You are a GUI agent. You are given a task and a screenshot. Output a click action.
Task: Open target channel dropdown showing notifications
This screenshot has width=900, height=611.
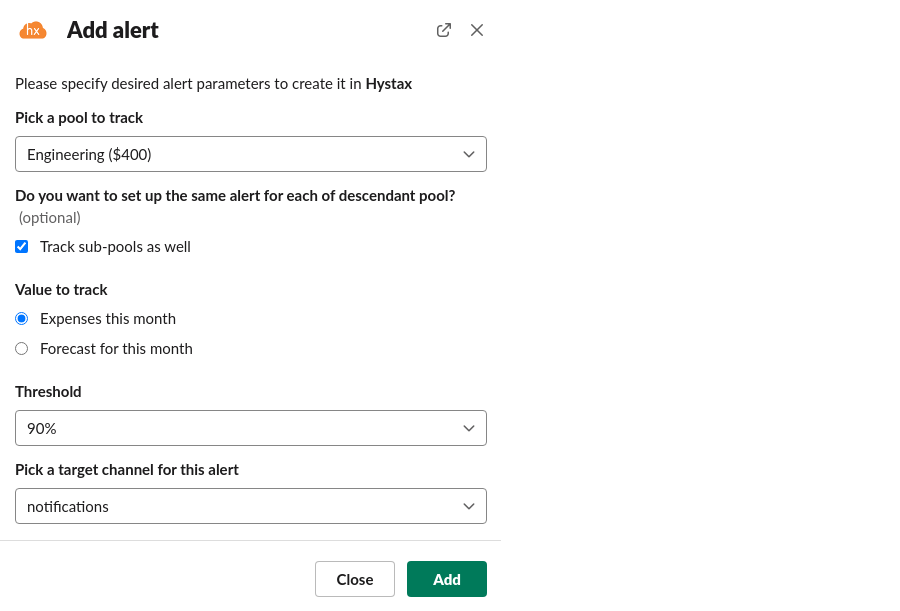coord(240,506)
